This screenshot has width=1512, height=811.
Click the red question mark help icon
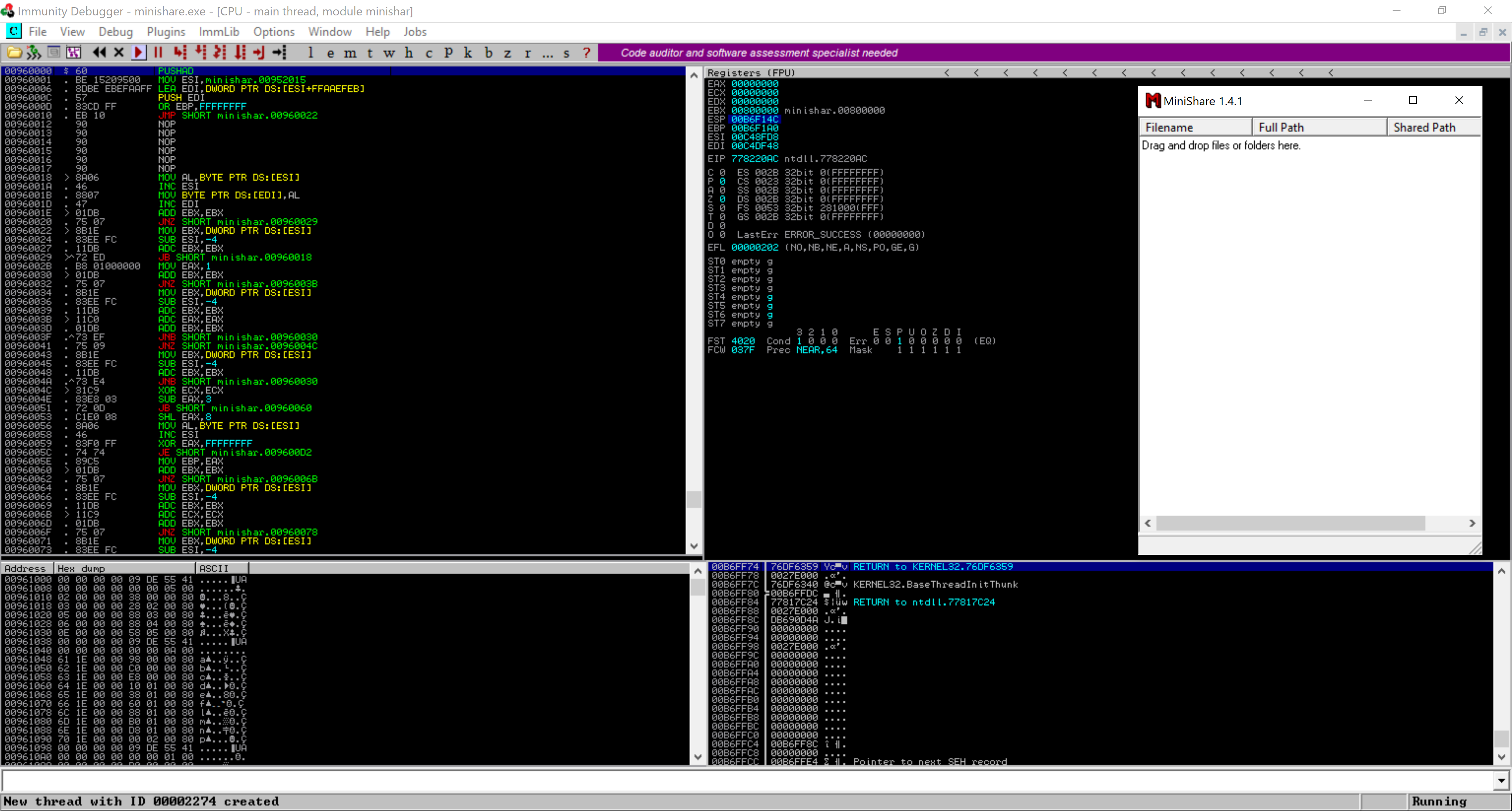pos(586,53)
